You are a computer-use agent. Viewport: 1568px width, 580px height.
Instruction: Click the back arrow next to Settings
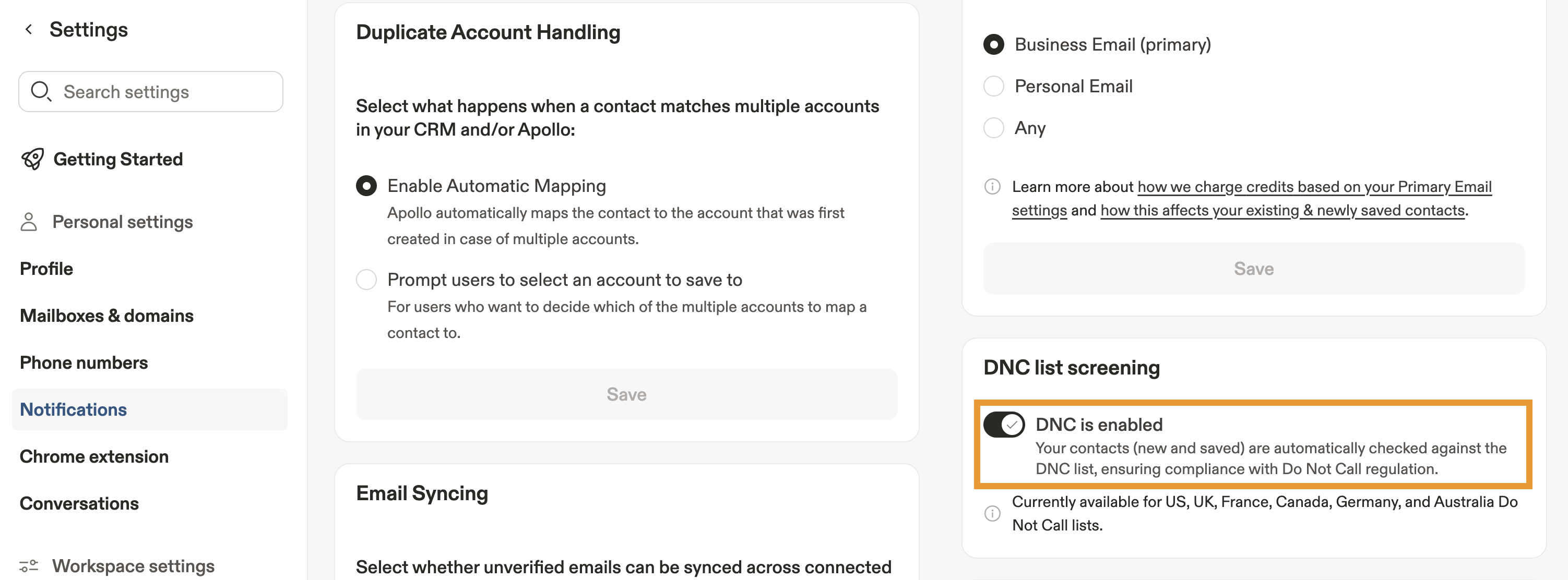(x=28, y=29)
